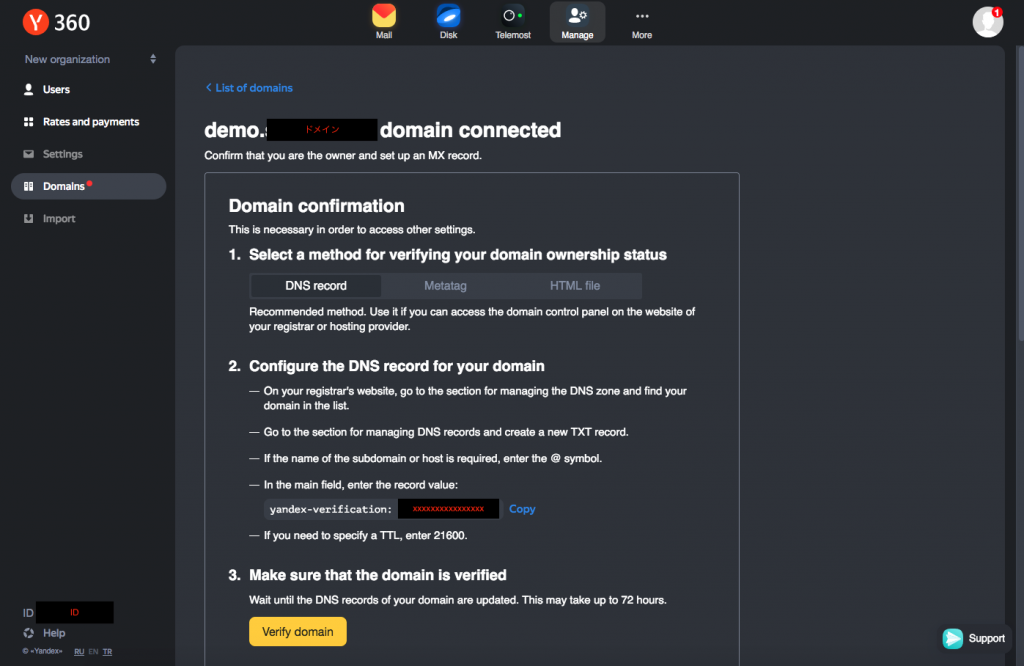Image resolution: width=1024 pixels, height=666 pixels.
Task: Copy the yandex-verification record value
Action: coord(522,509)
